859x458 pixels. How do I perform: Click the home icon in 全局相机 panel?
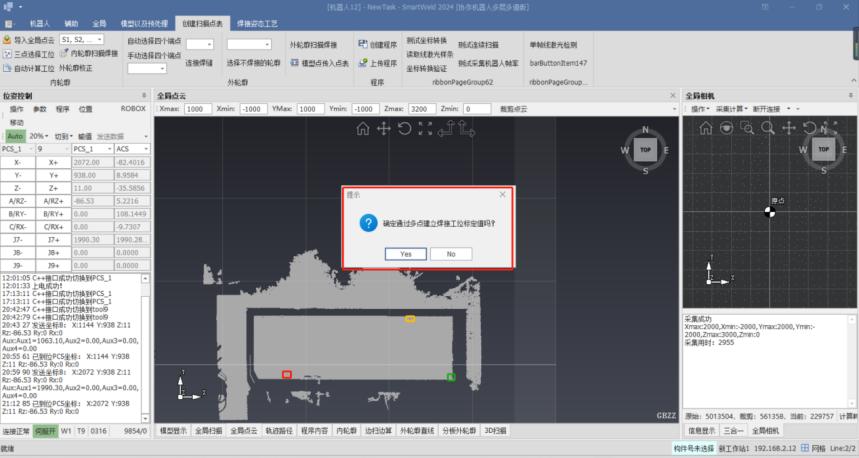click(705, 128)
